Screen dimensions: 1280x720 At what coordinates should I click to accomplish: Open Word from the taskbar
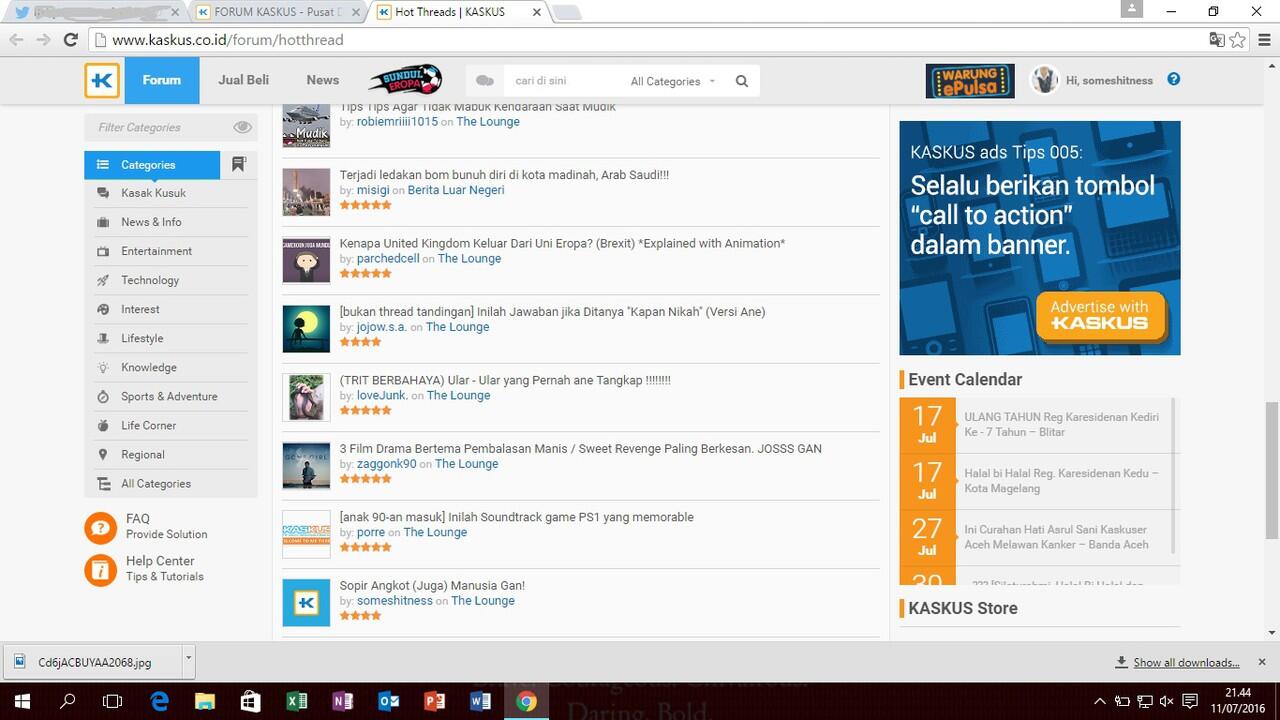[x=480, y=701]
